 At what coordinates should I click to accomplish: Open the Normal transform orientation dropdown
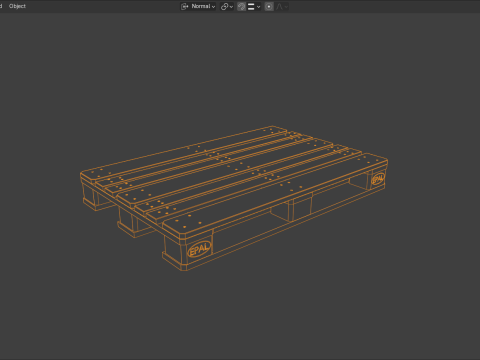tap(198, 6)
